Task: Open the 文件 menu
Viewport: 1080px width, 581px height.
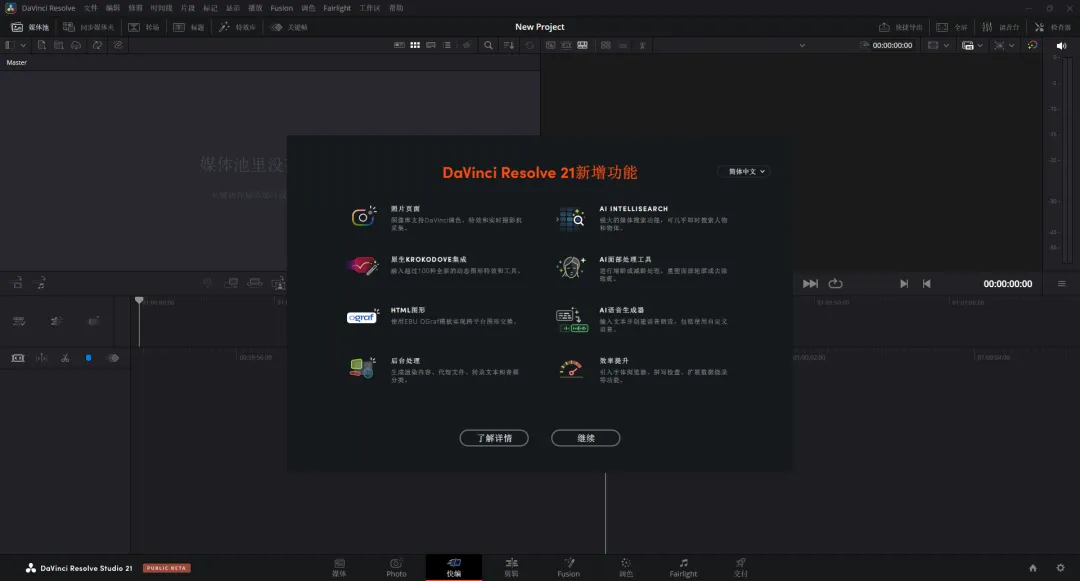Action: click(x=91, y=8)
